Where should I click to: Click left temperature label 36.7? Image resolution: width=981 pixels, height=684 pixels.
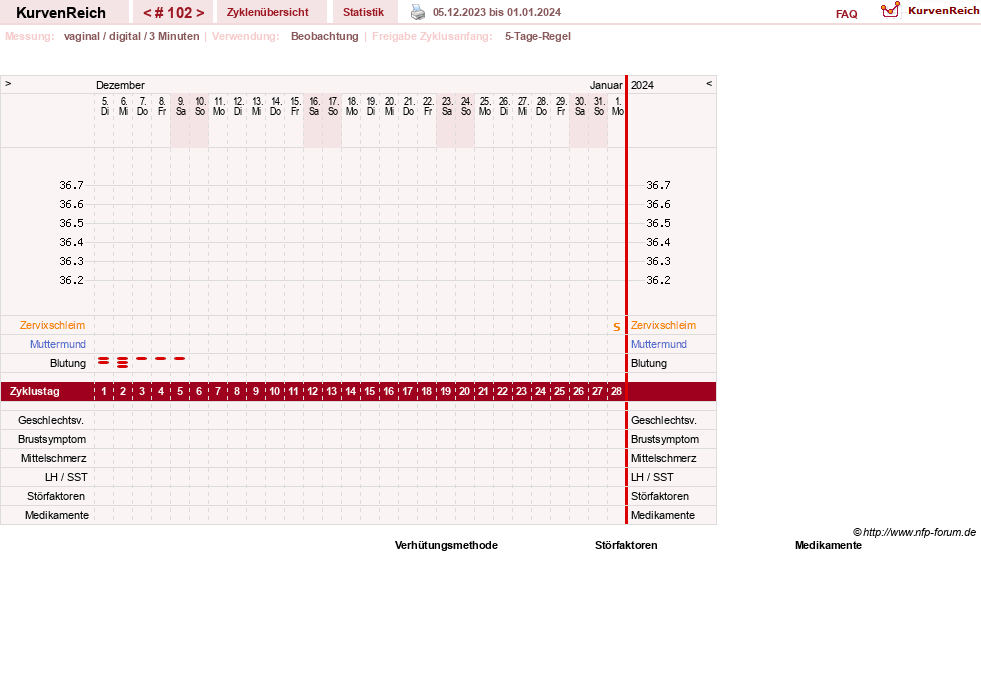[x=71, y=185]
